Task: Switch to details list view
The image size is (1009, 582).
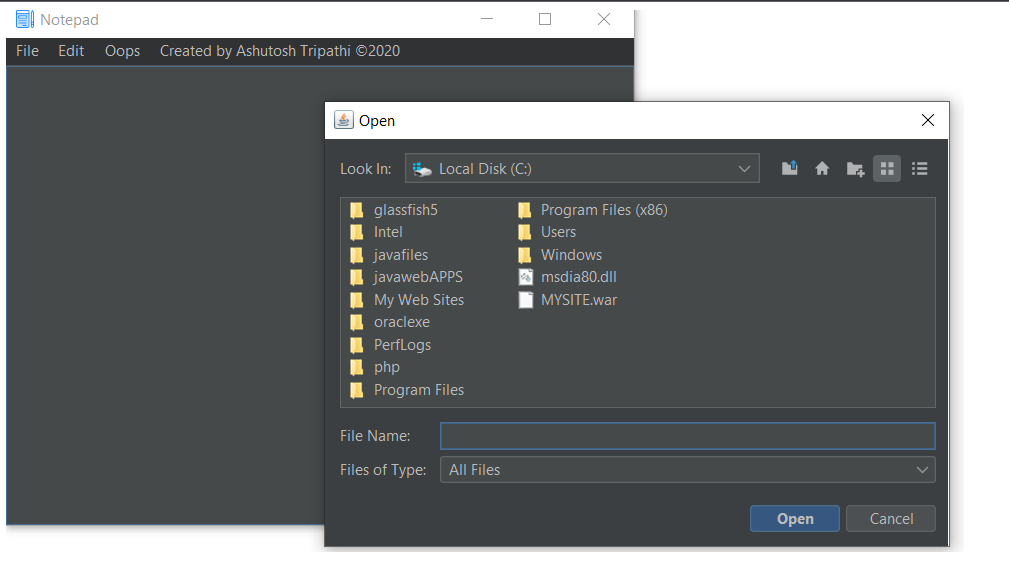Action: pos(920,169)
